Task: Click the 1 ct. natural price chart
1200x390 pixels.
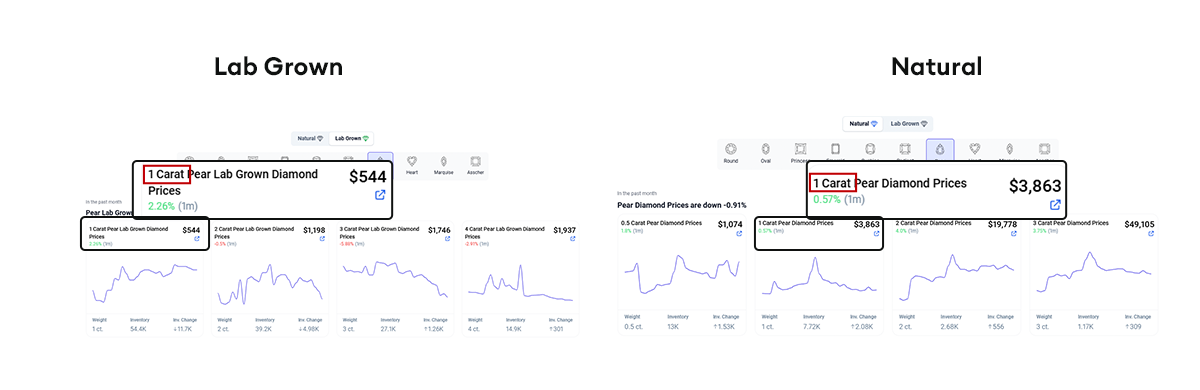Action: click(x=819, y=275)
